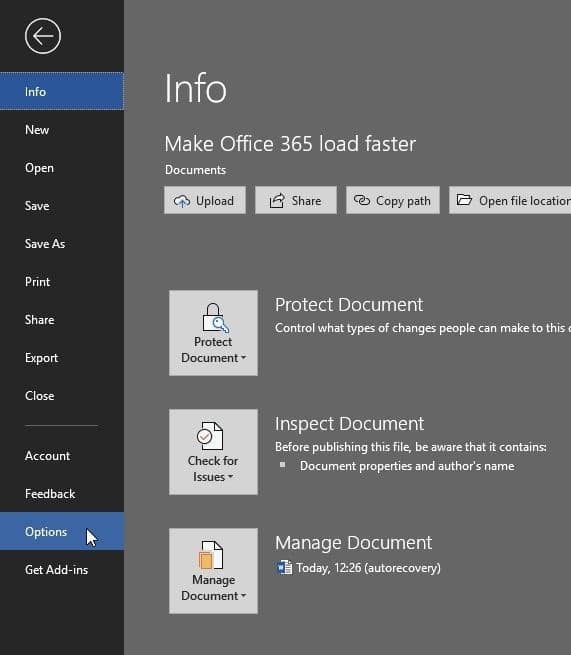Click the Check for Issues document icon
The width and height of the screenshot is (571, 655).
211,436
